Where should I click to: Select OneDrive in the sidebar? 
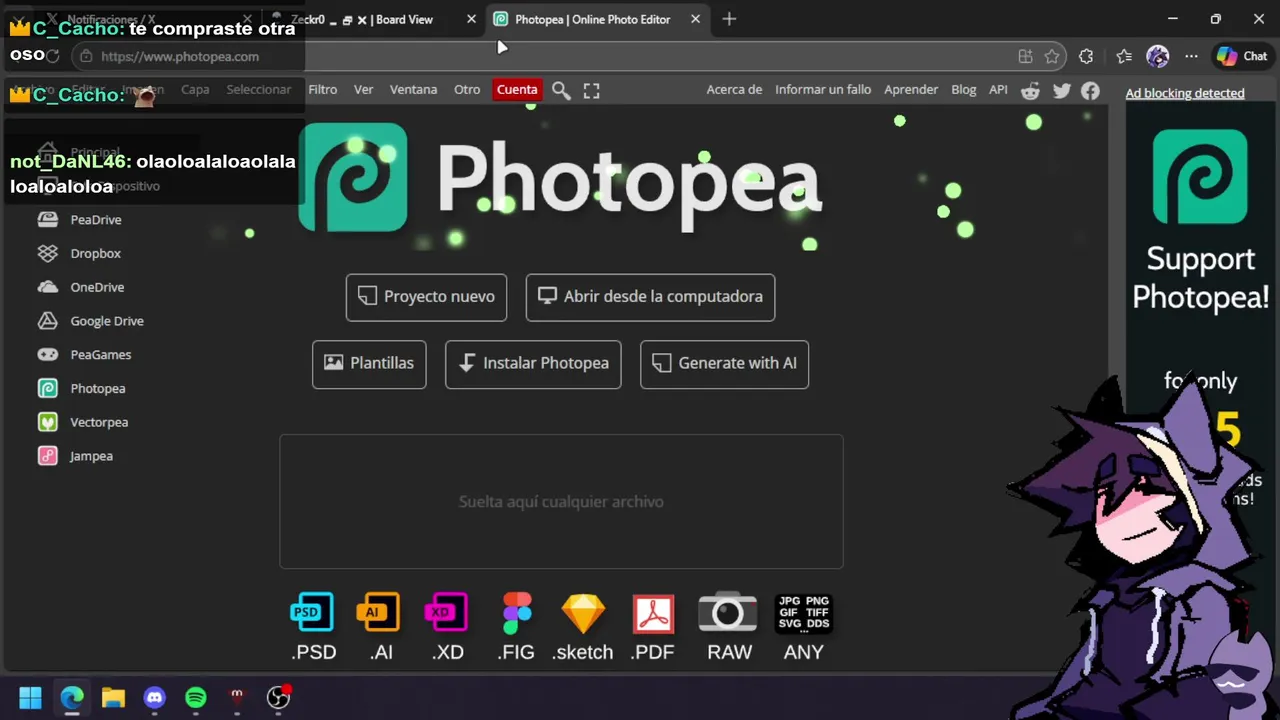[x=97, y=288]
